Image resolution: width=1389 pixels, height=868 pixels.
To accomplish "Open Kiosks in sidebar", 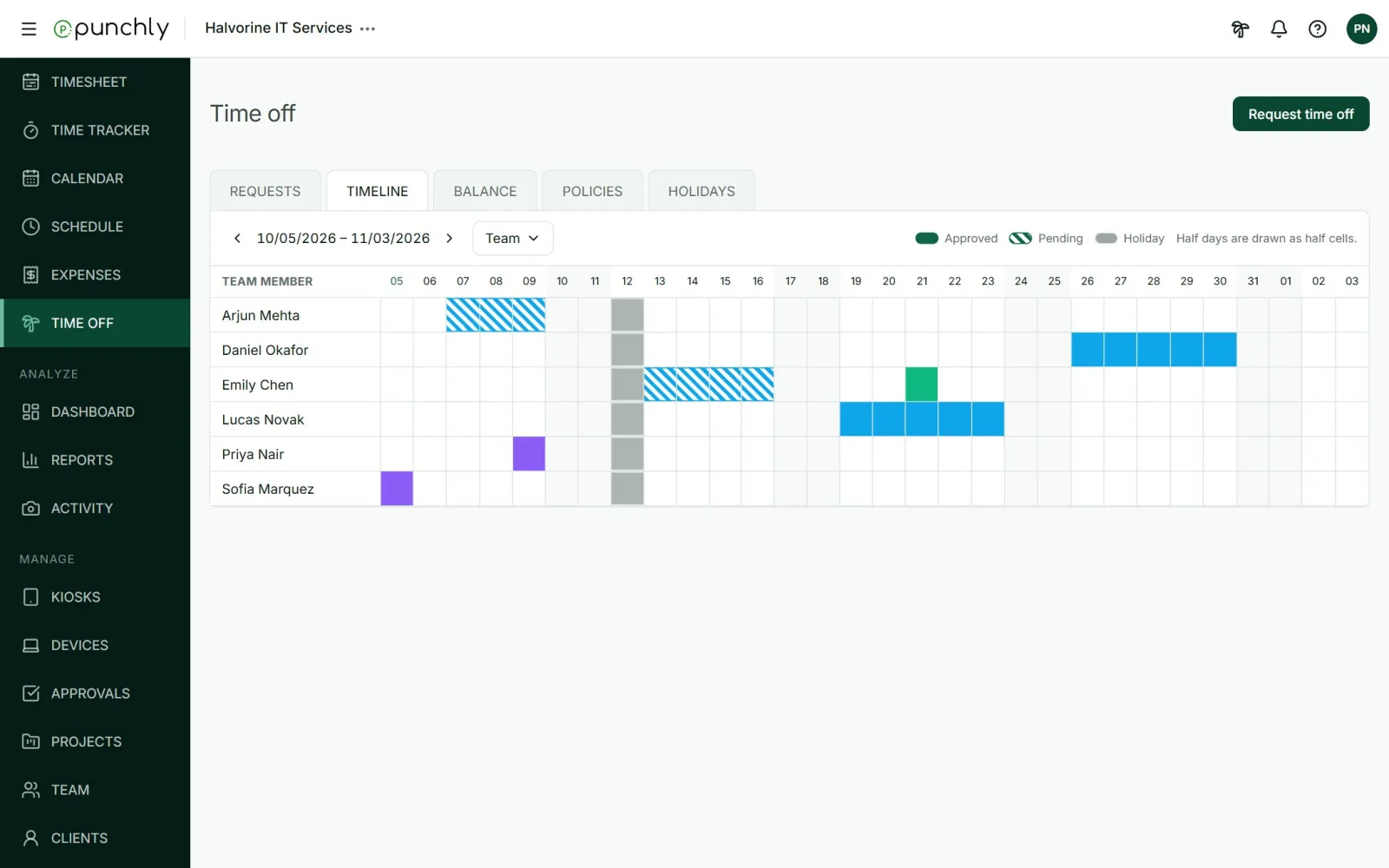I will [95, 597].
